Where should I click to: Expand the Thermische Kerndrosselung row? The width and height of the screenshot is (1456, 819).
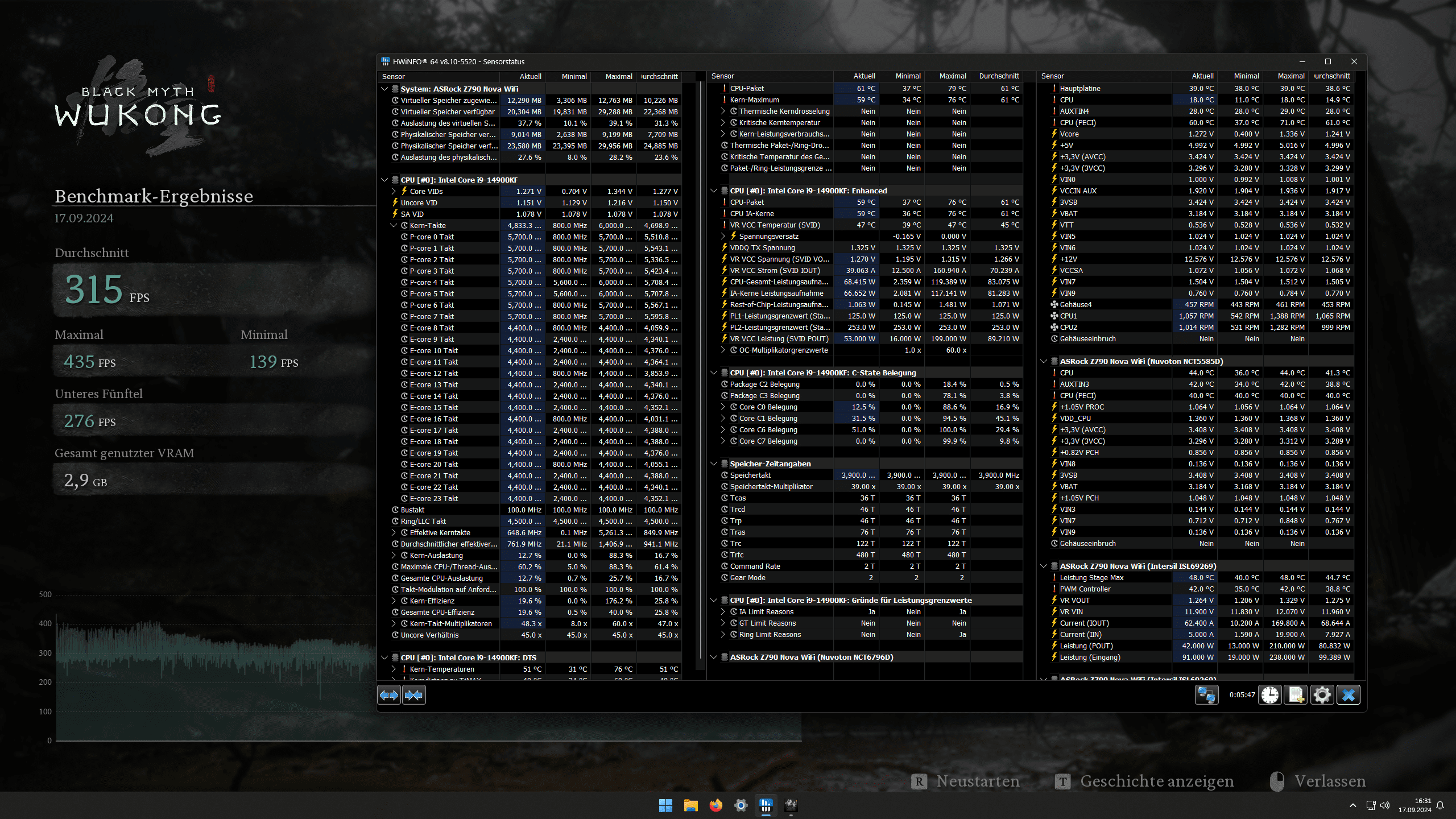point(723,111)
